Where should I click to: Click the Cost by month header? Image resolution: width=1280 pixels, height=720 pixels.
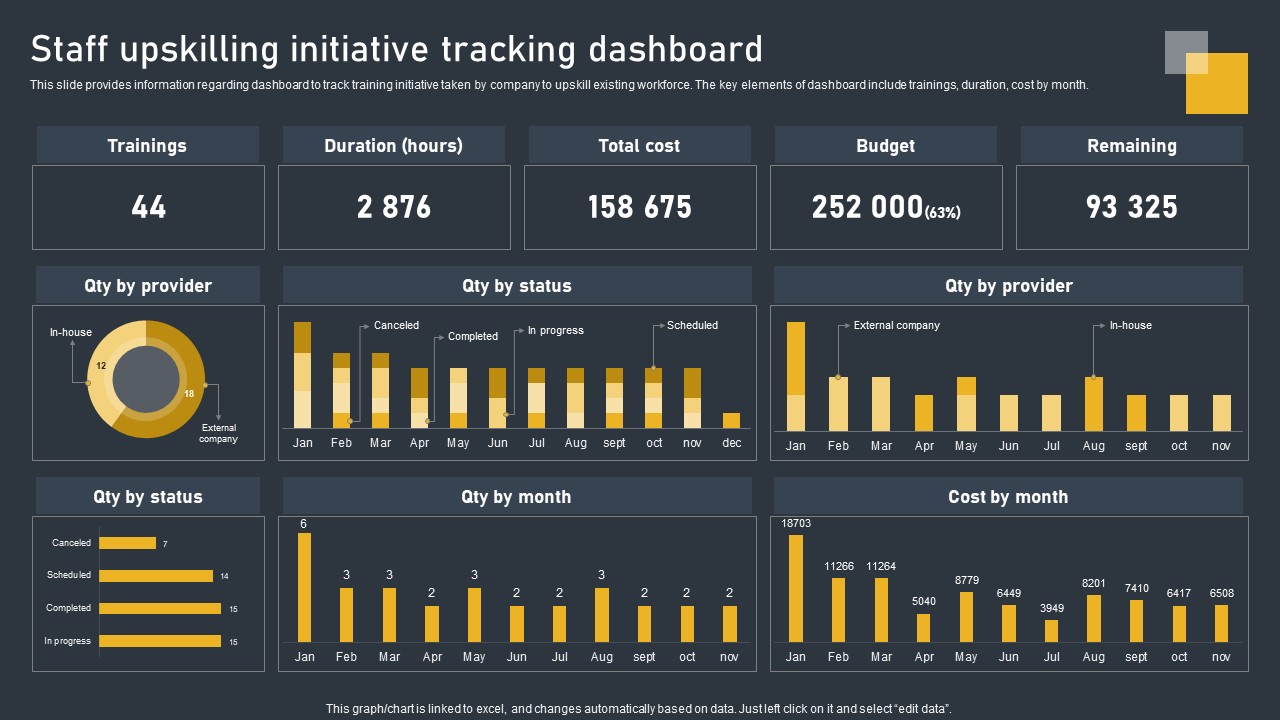click(x=1008, y=497)
